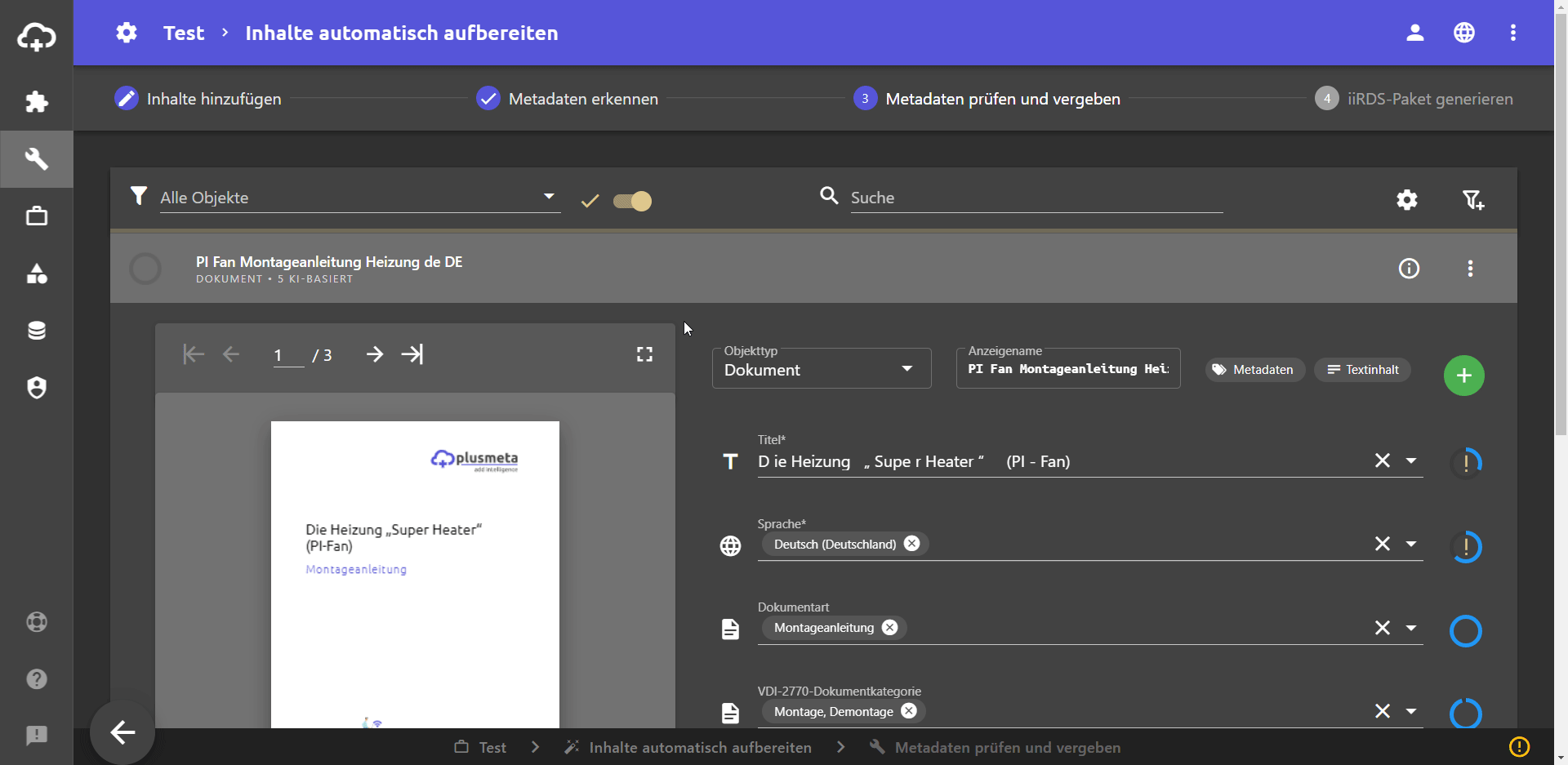The height and width of the screenshot is (765, 1568).
Task: Switch to the Textinhalt chip tab
Action: pos(1362,370)
